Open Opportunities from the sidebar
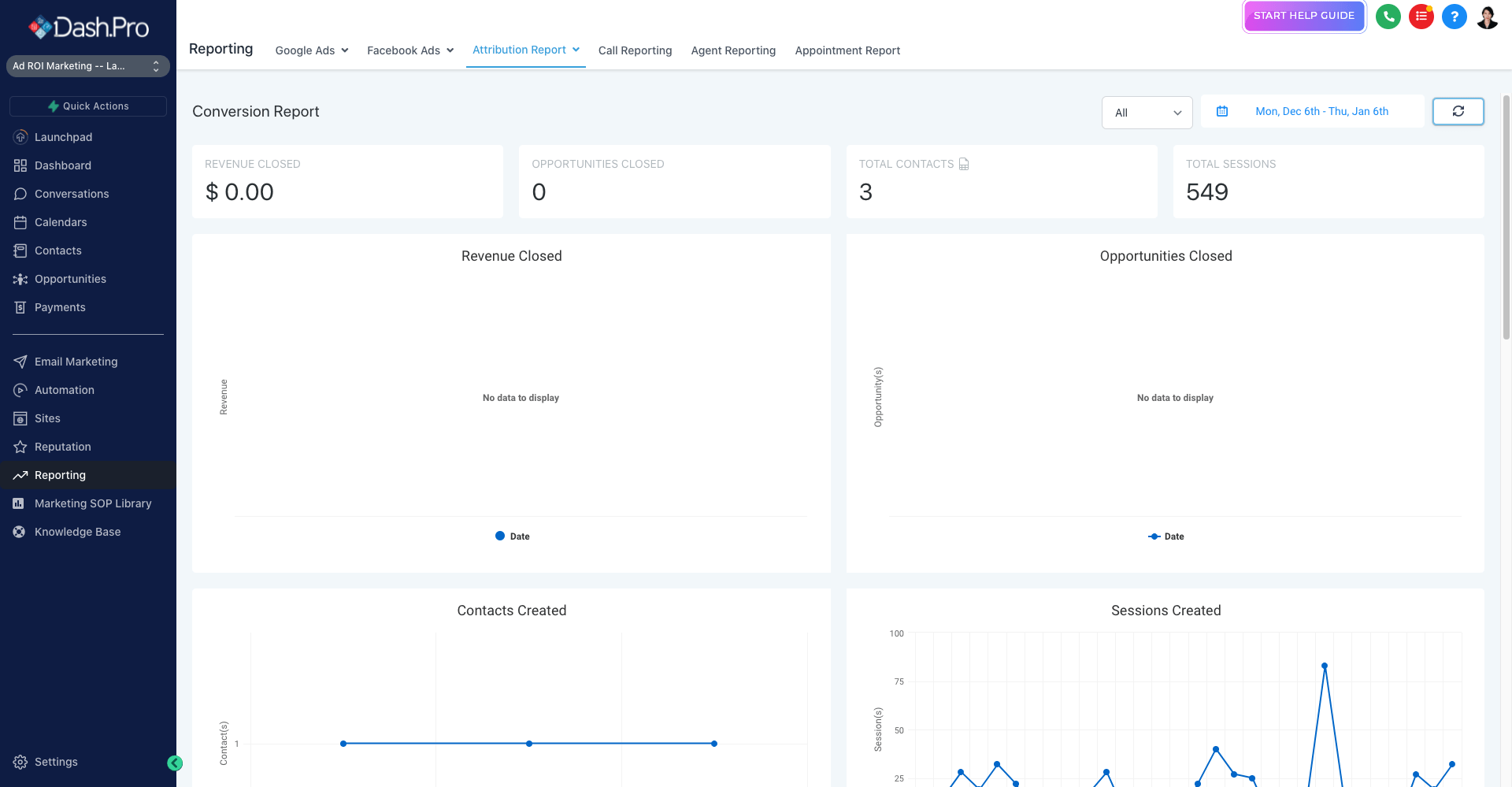Image resolution: width=1512 pixels, height=787 pixels. pyautogui.click(x=70, y=279)
